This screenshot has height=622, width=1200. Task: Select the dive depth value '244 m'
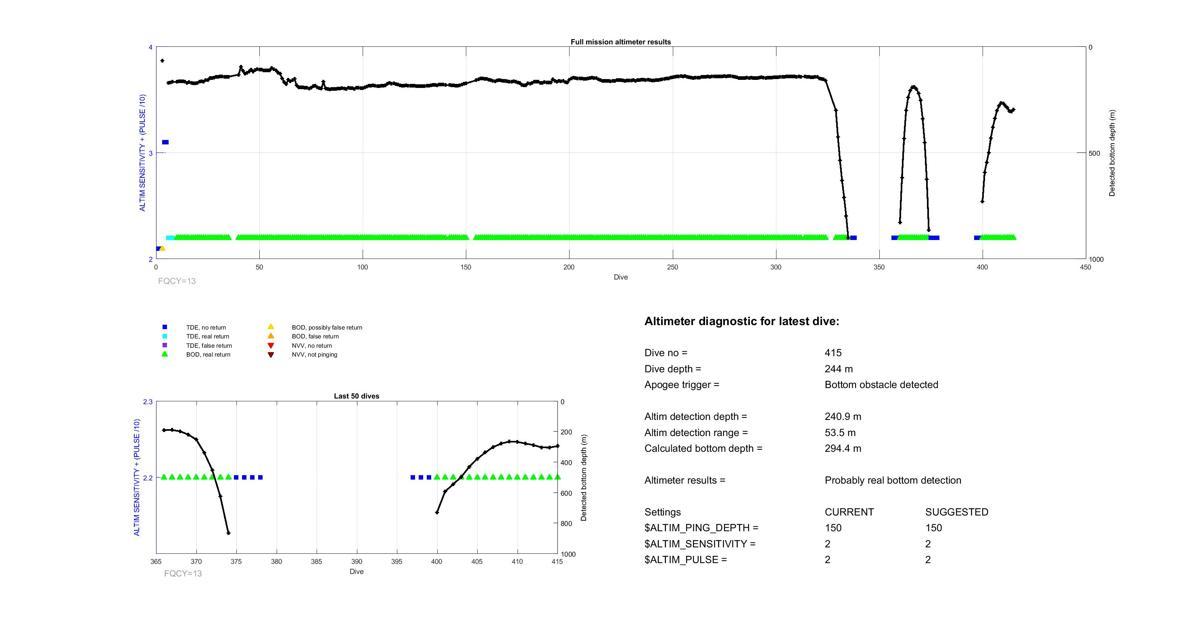[839, 369]
